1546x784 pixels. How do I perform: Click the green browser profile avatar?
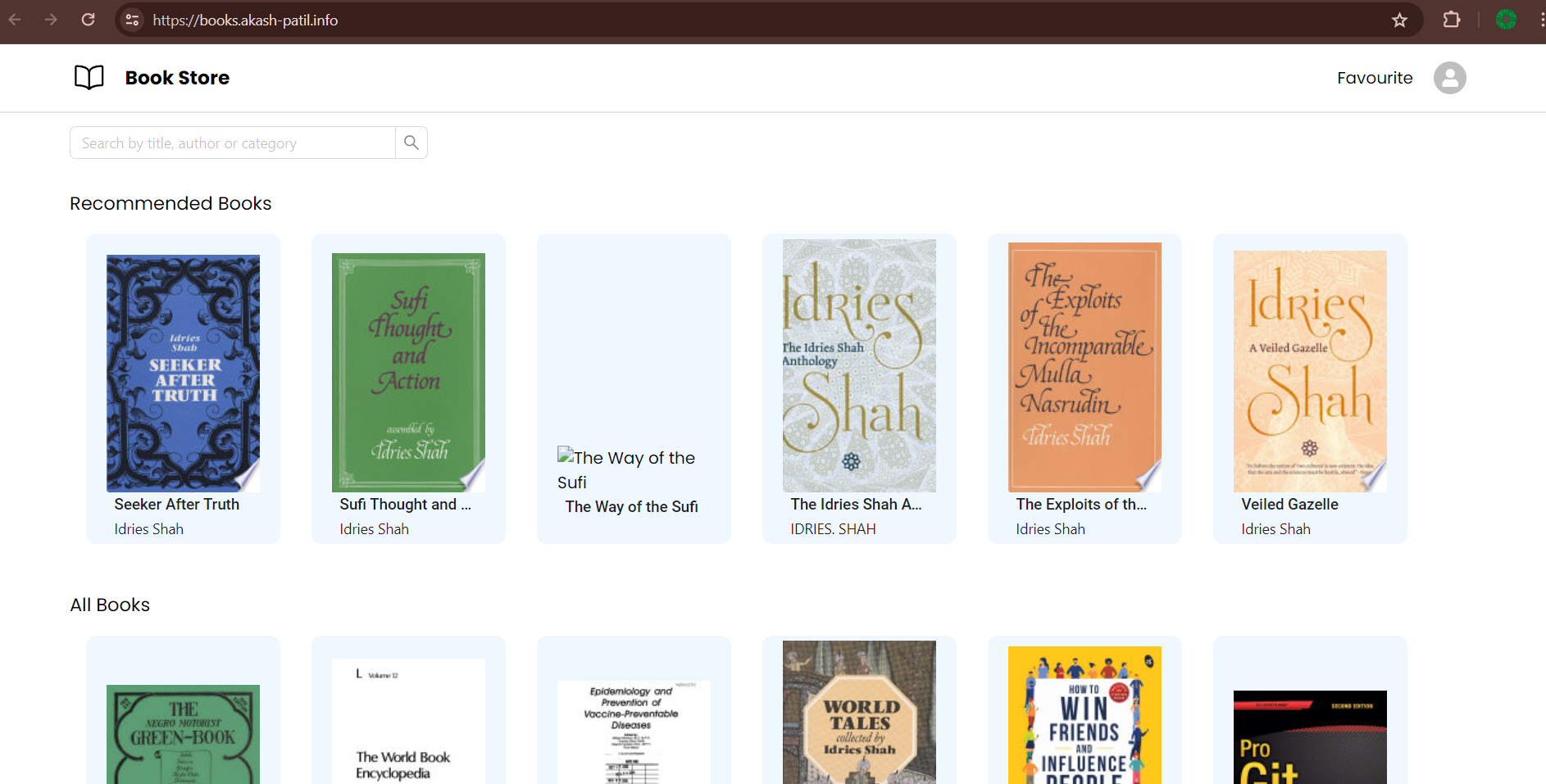1506,20
